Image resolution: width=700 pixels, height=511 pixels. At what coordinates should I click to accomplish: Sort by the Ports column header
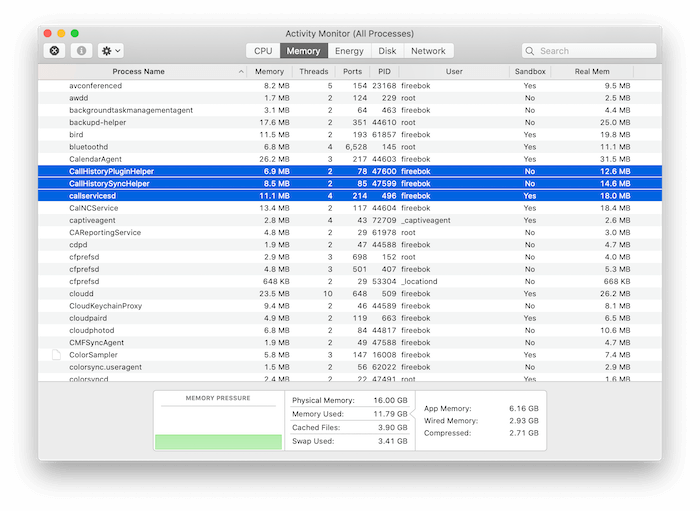[x=352, y=71]
